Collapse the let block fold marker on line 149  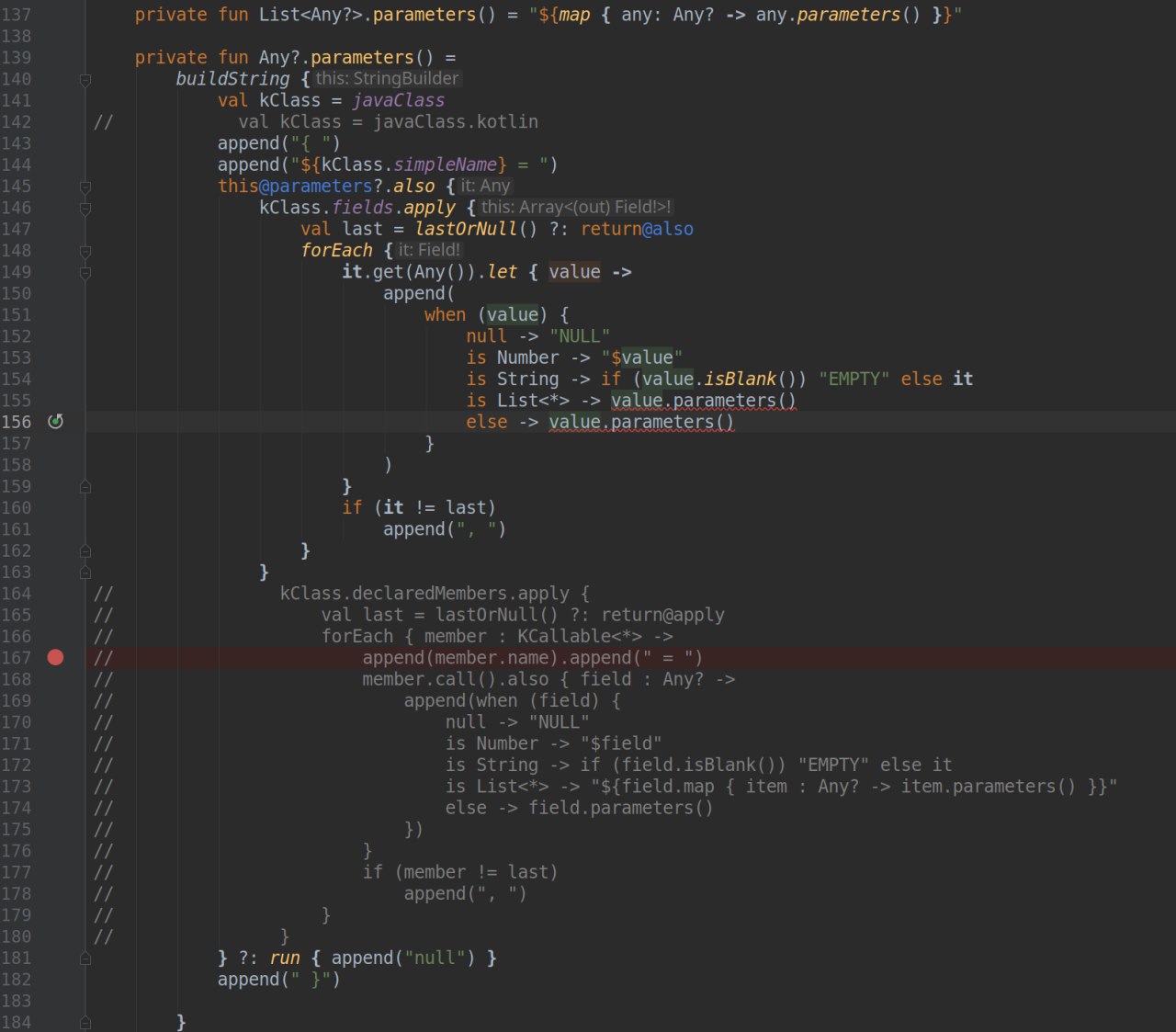coord(85,272)
